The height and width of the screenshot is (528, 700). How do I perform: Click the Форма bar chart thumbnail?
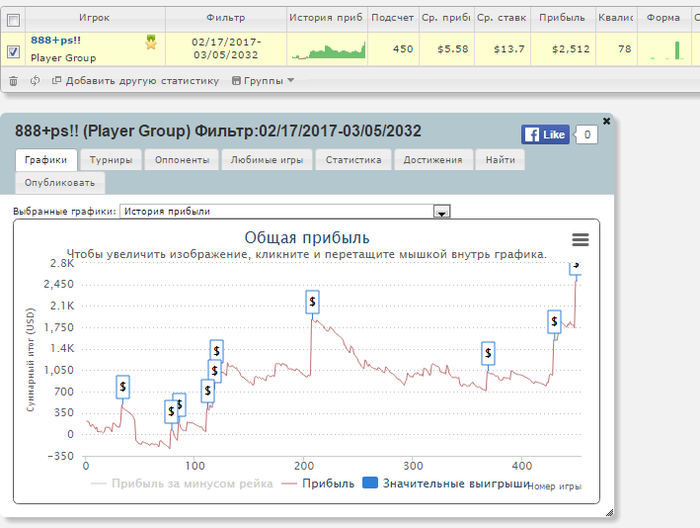pyautogui.click(x=667, y=50)
